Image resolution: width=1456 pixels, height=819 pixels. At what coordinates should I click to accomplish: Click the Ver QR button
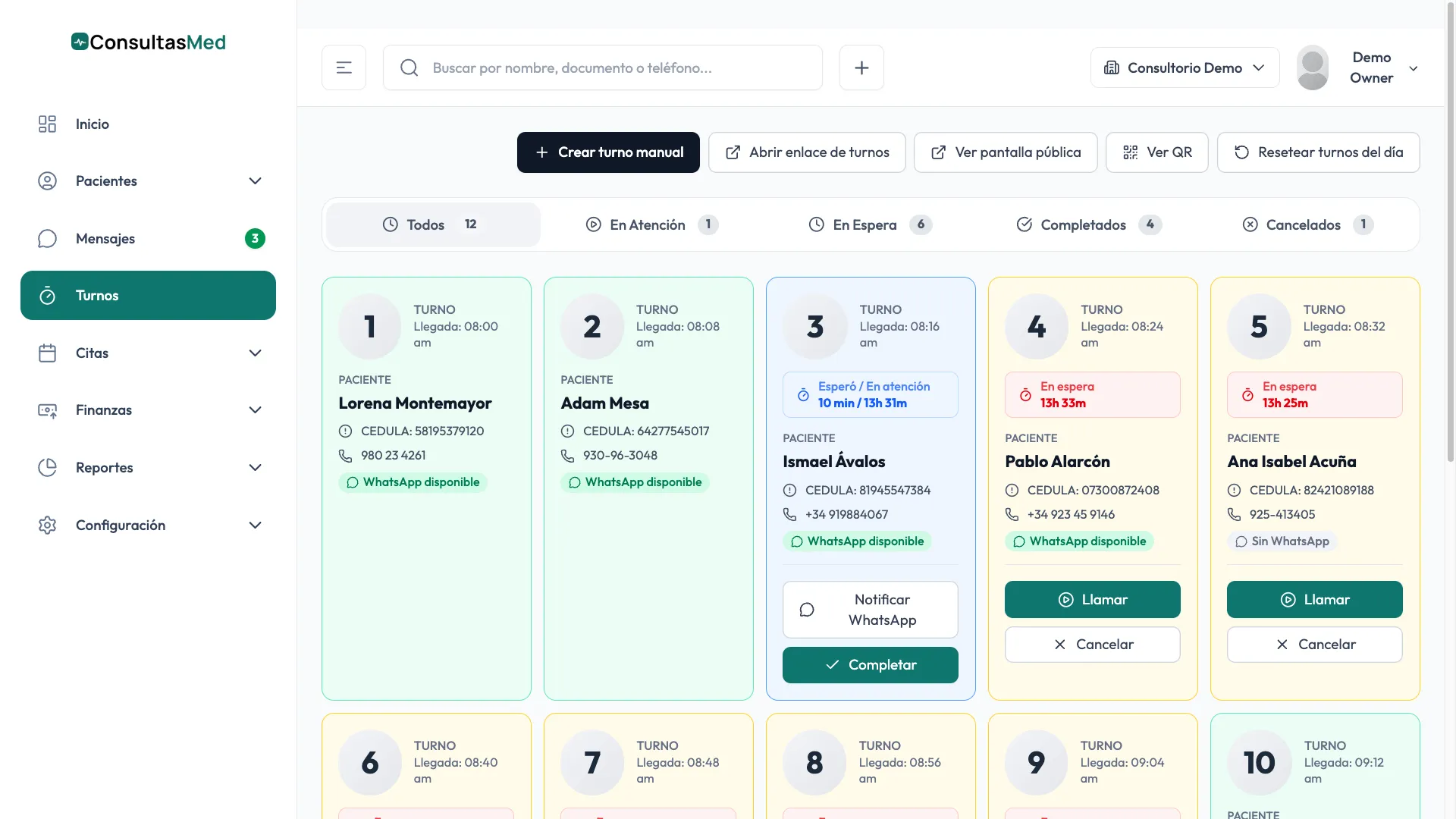point(1157,152)
